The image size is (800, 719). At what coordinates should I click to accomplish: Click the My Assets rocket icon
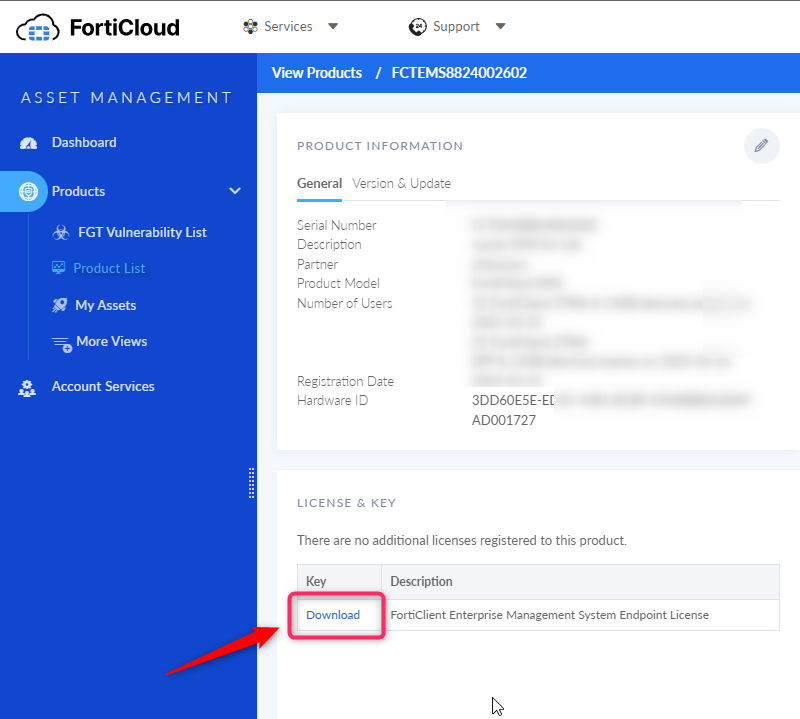(x=59, y=305)
